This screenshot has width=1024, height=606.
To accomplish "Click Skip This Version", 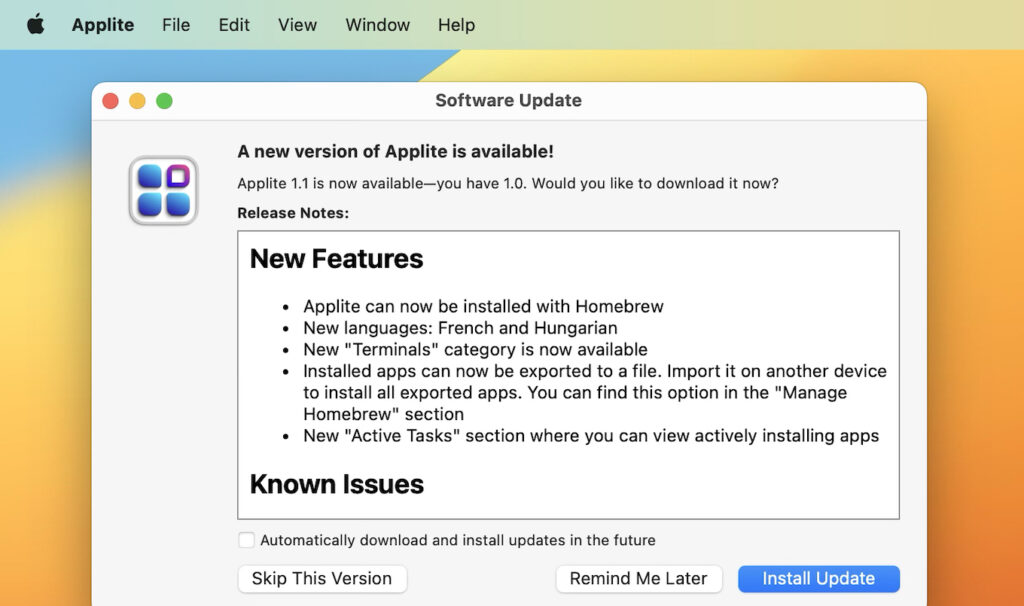I will (322, 579).
